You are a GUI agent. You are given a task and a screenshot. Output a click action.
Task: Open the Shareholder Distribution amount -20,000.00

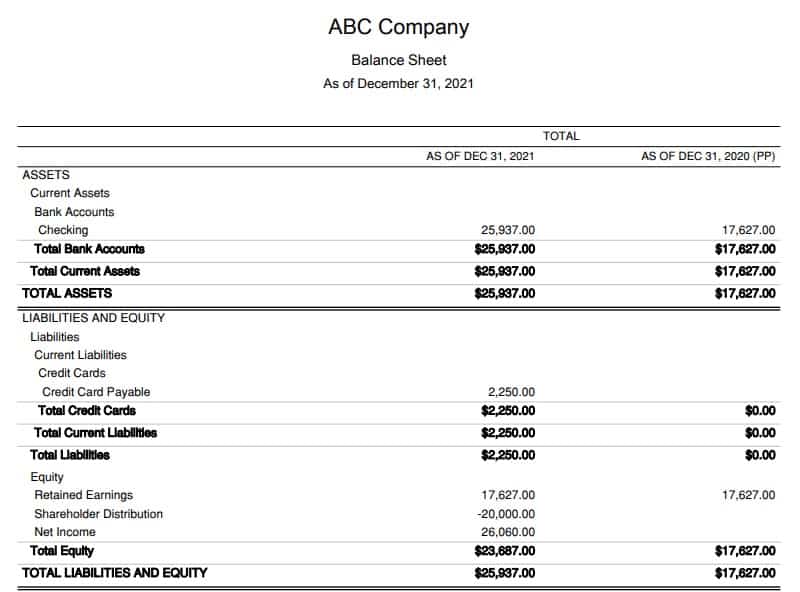506,514
